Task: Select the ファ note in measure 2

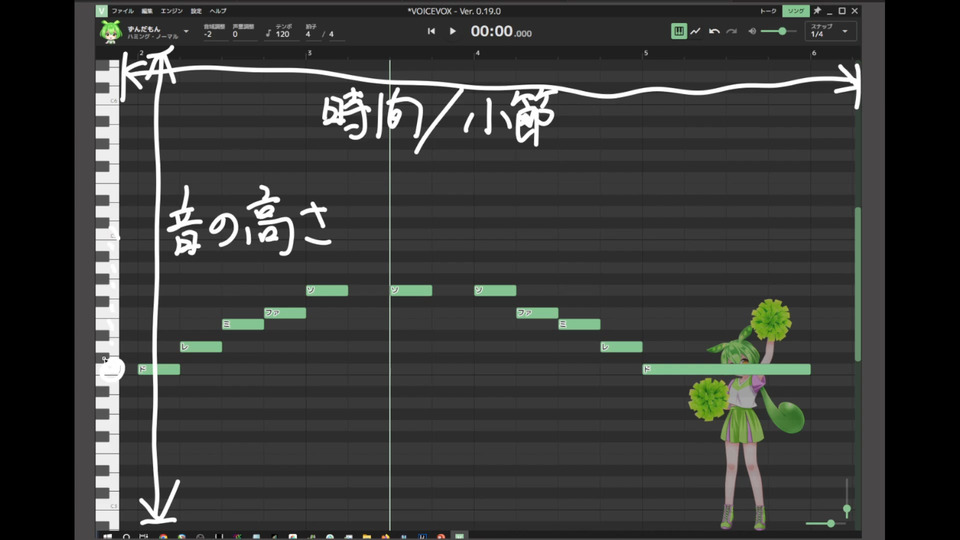Action: (285, 313)
